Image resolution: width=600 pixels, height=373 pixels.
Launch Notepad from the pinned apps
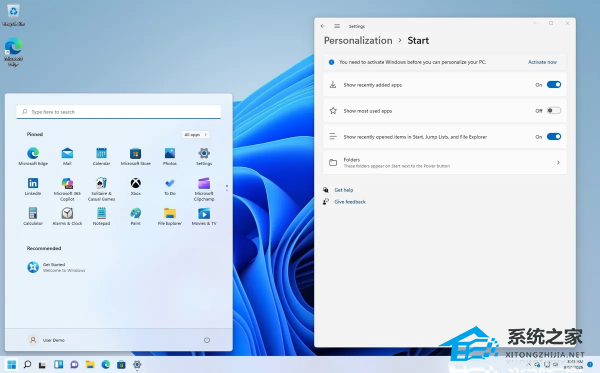click(x=101, y=216)
